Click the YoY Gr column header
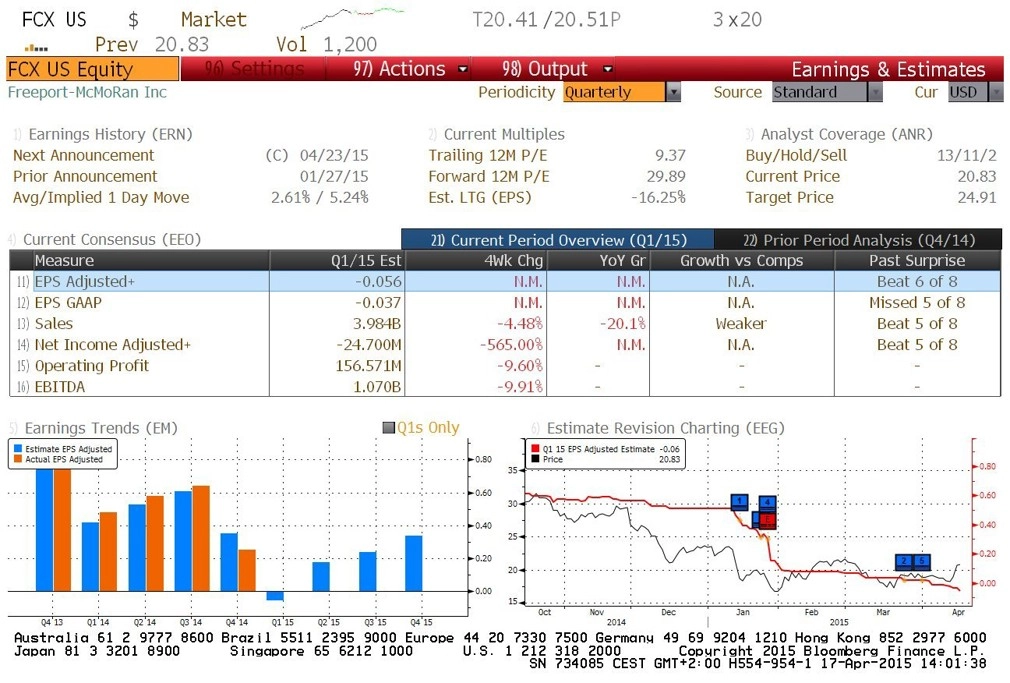1010x683 pixels. coord(598,260)
